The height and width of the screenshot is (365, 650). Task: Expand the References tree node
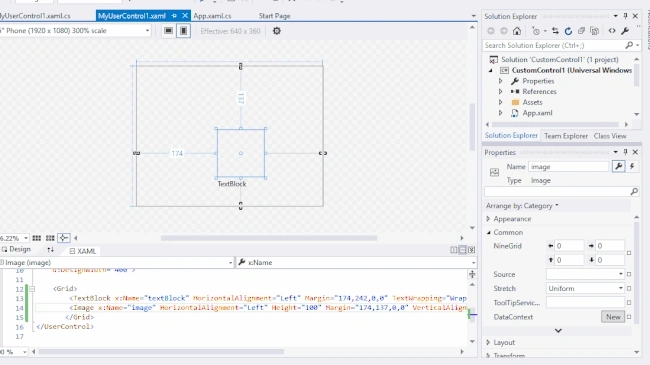point(500,91)
